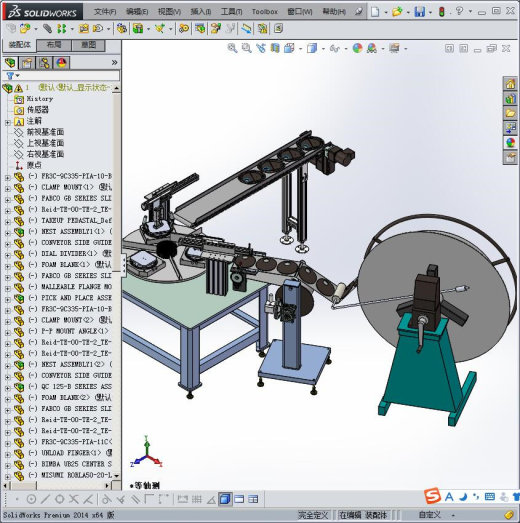Viewport: 520px width, 523px height.
Task: Click the Apply Scene icon
Action: pos(372,48)
